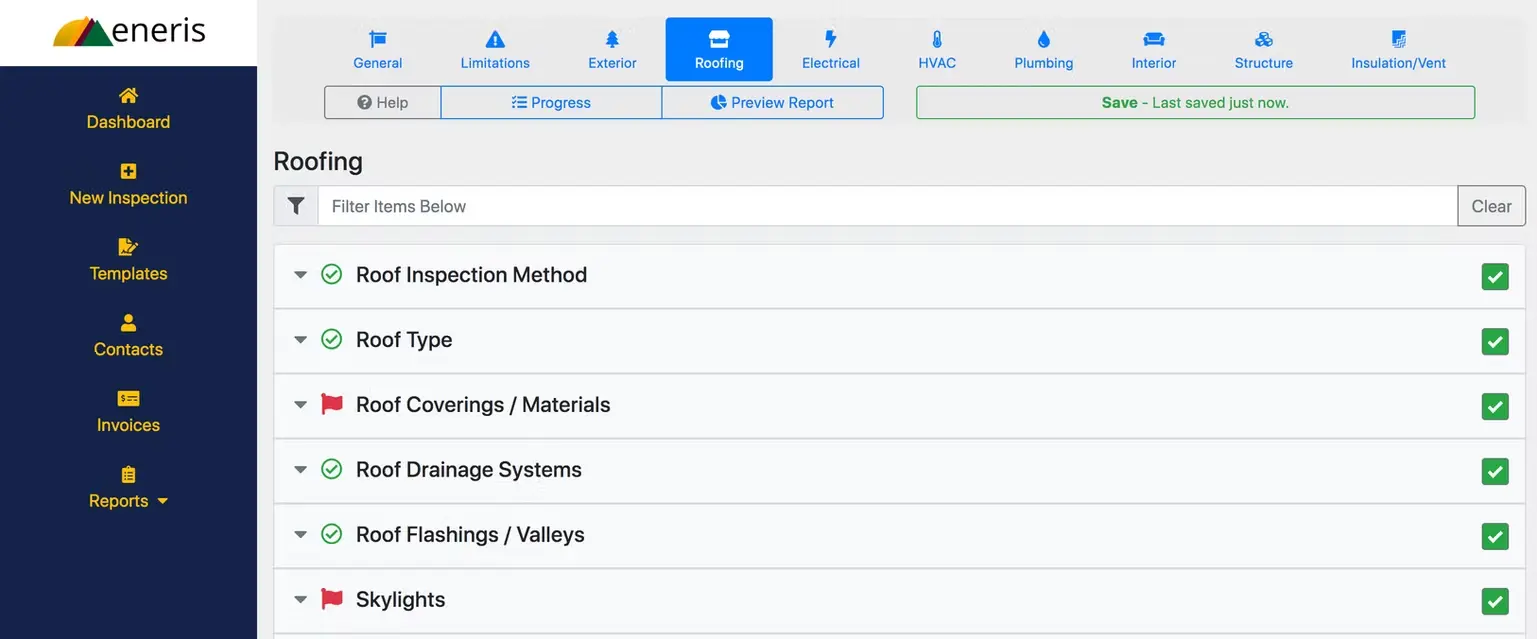
Task: Switch to the Limitations tab
Action: tap(495, 49)
